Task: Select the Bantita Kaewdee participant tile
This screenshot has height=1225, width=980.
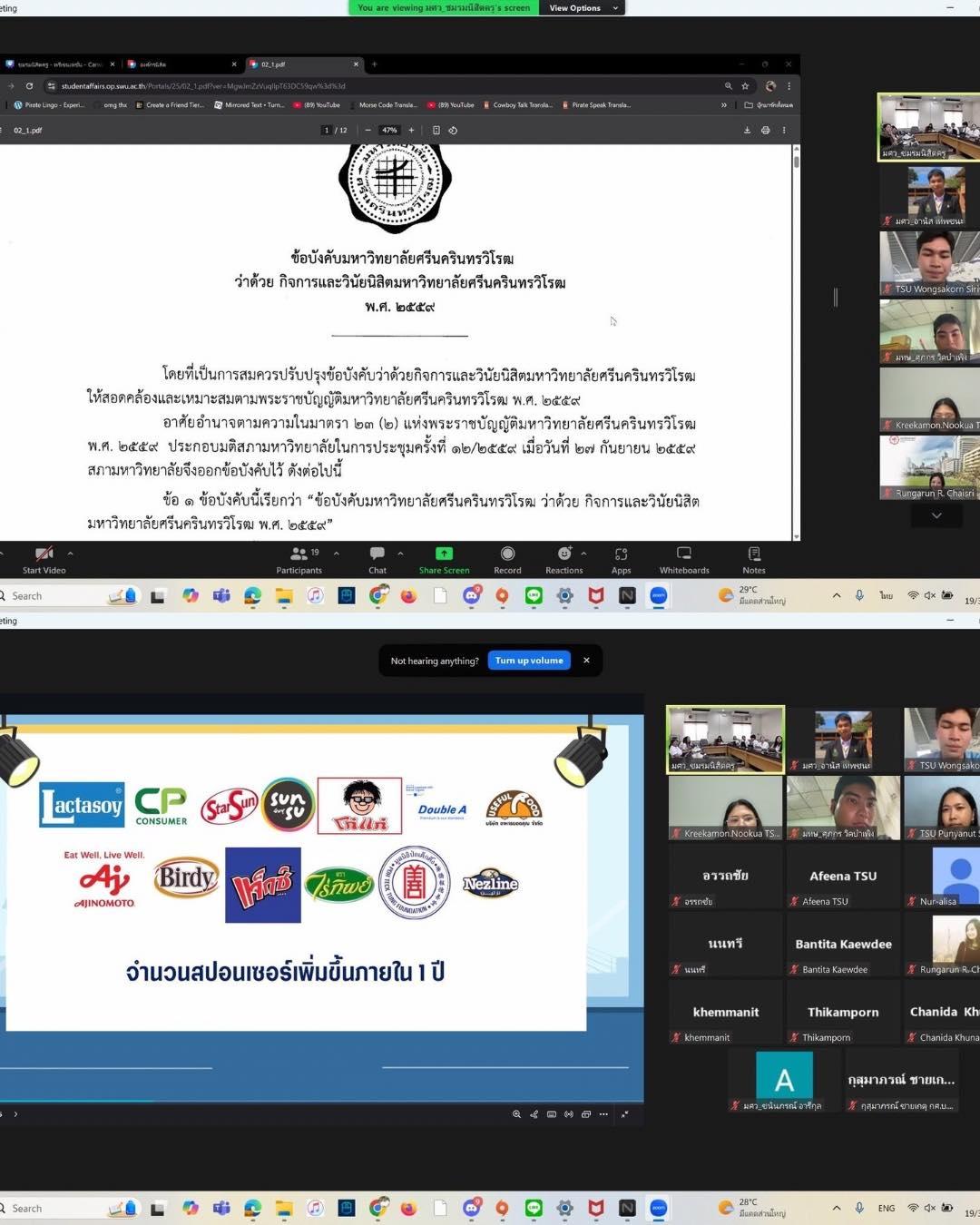Action: [x=843, y=945]
